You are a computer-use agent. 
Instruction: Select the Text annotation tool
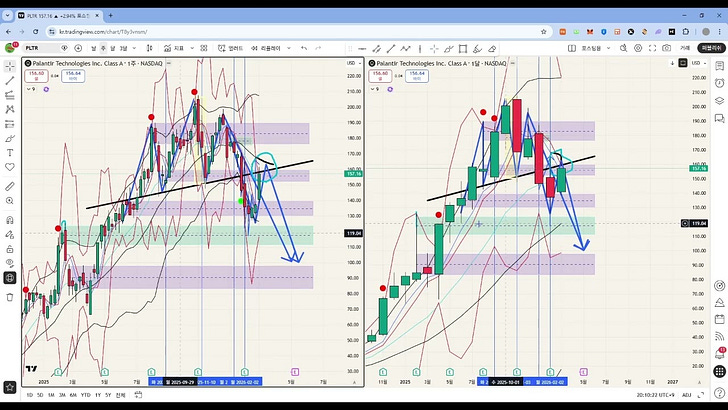(x=10, y=153)
